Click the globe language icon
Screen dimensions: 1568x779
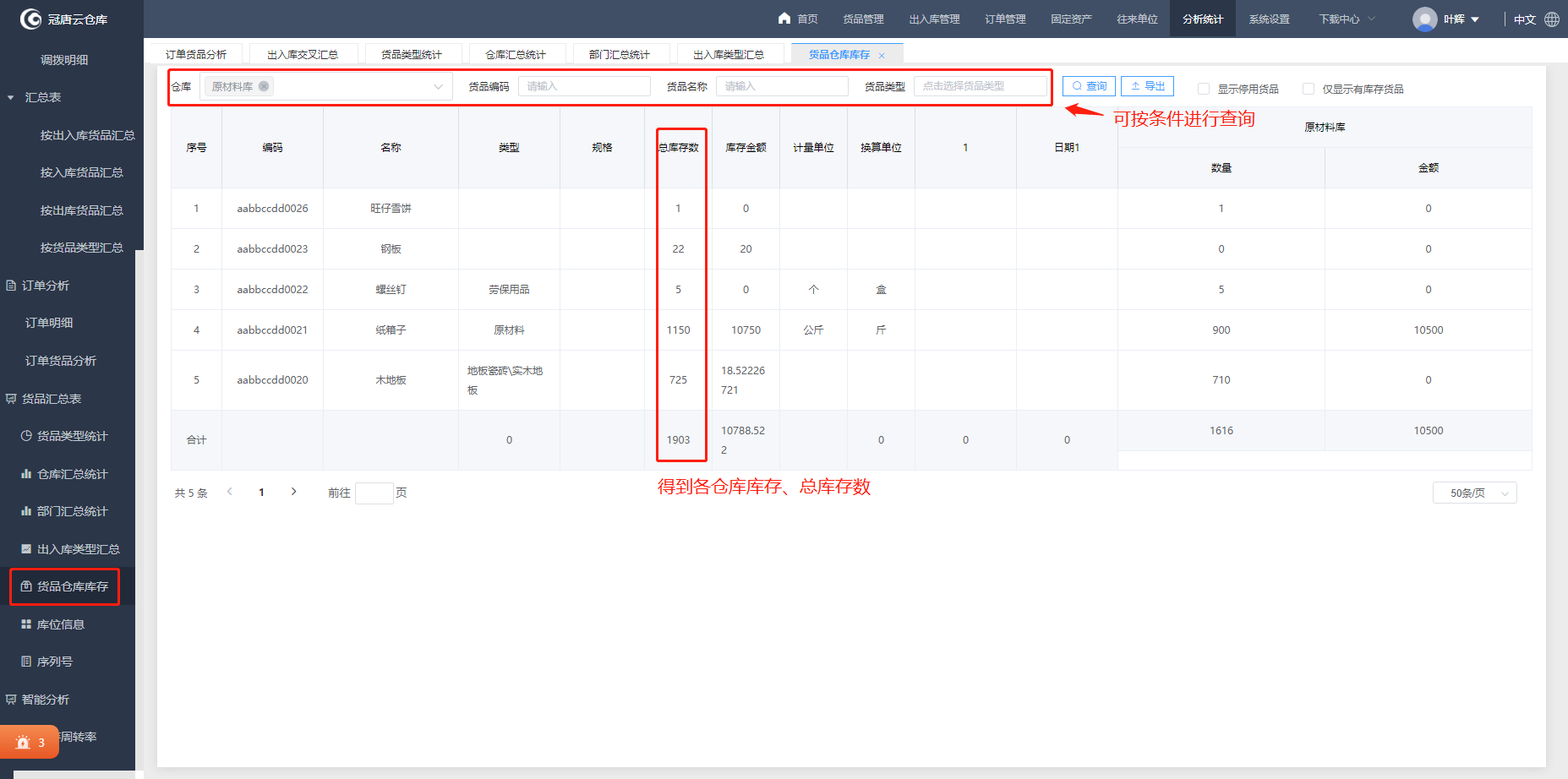(x=1552, y=19)
